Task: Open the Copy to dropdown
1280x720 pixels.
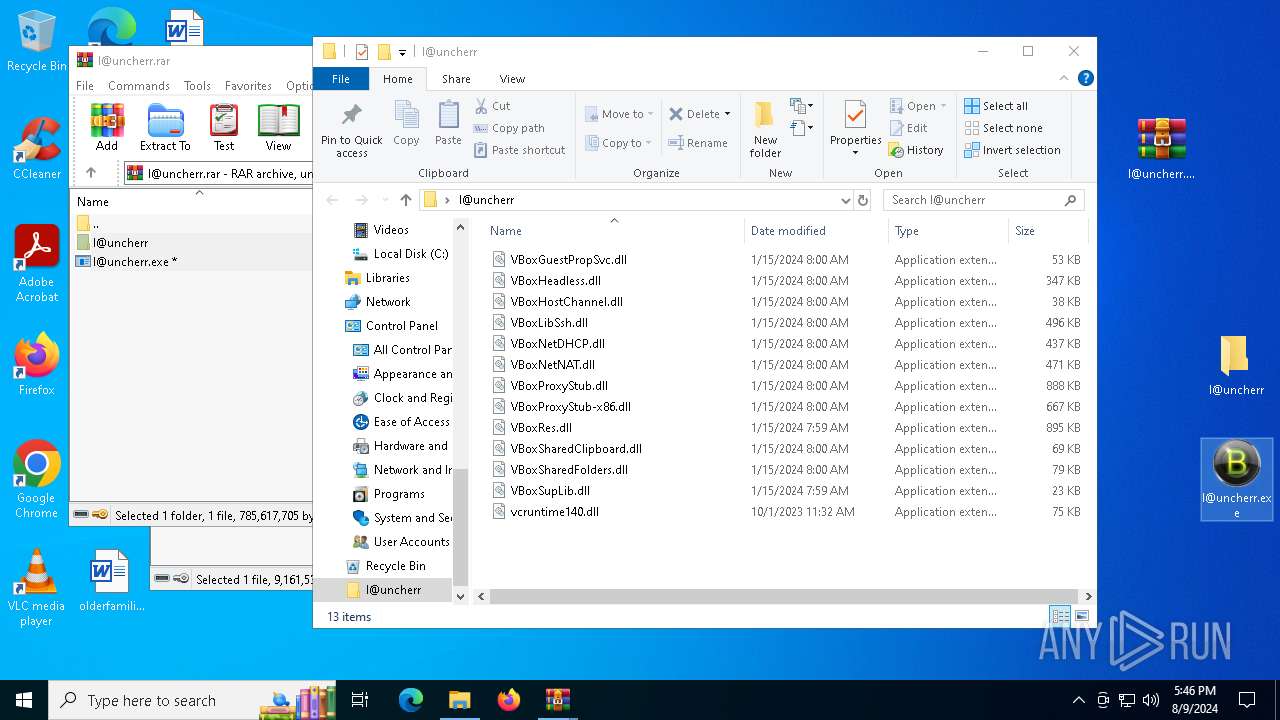Action: [x=619, y=143]
